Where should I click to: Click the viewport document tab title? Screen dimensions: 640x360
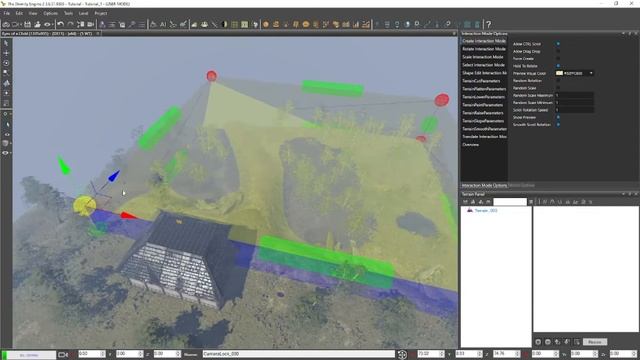47,33
